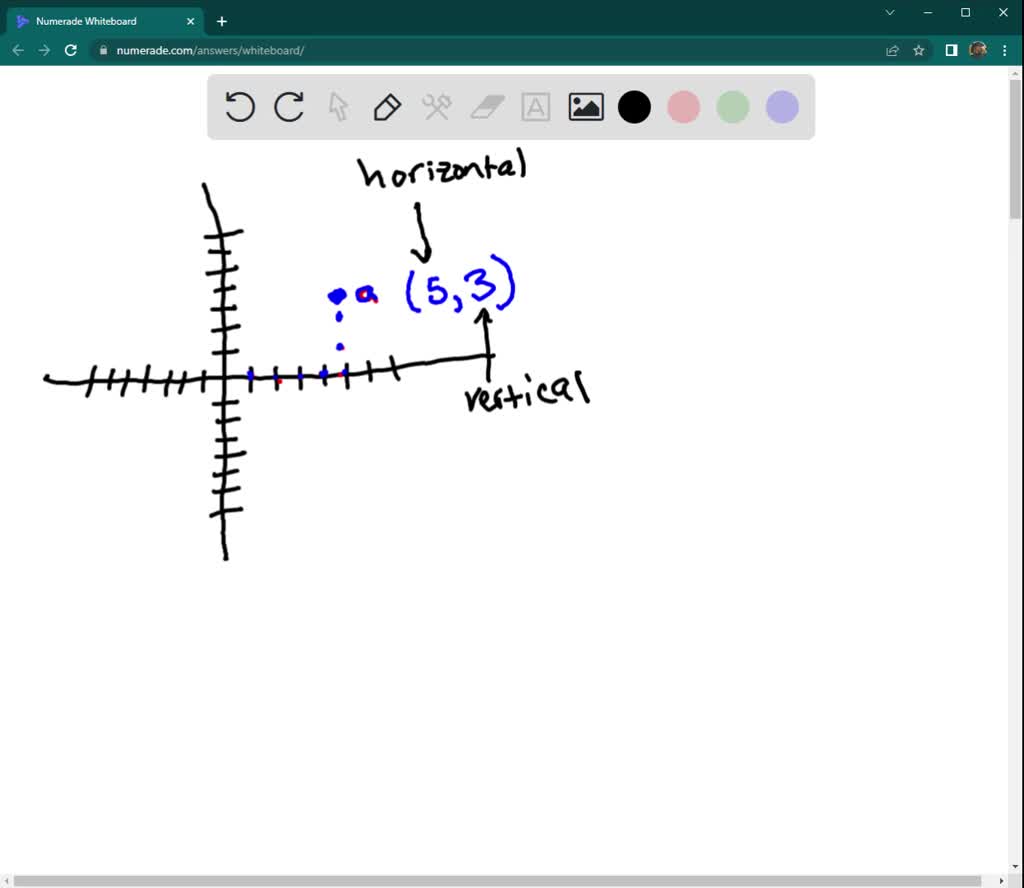
Task: Choose the eraser tool
Action: click(x=487, y=107)
